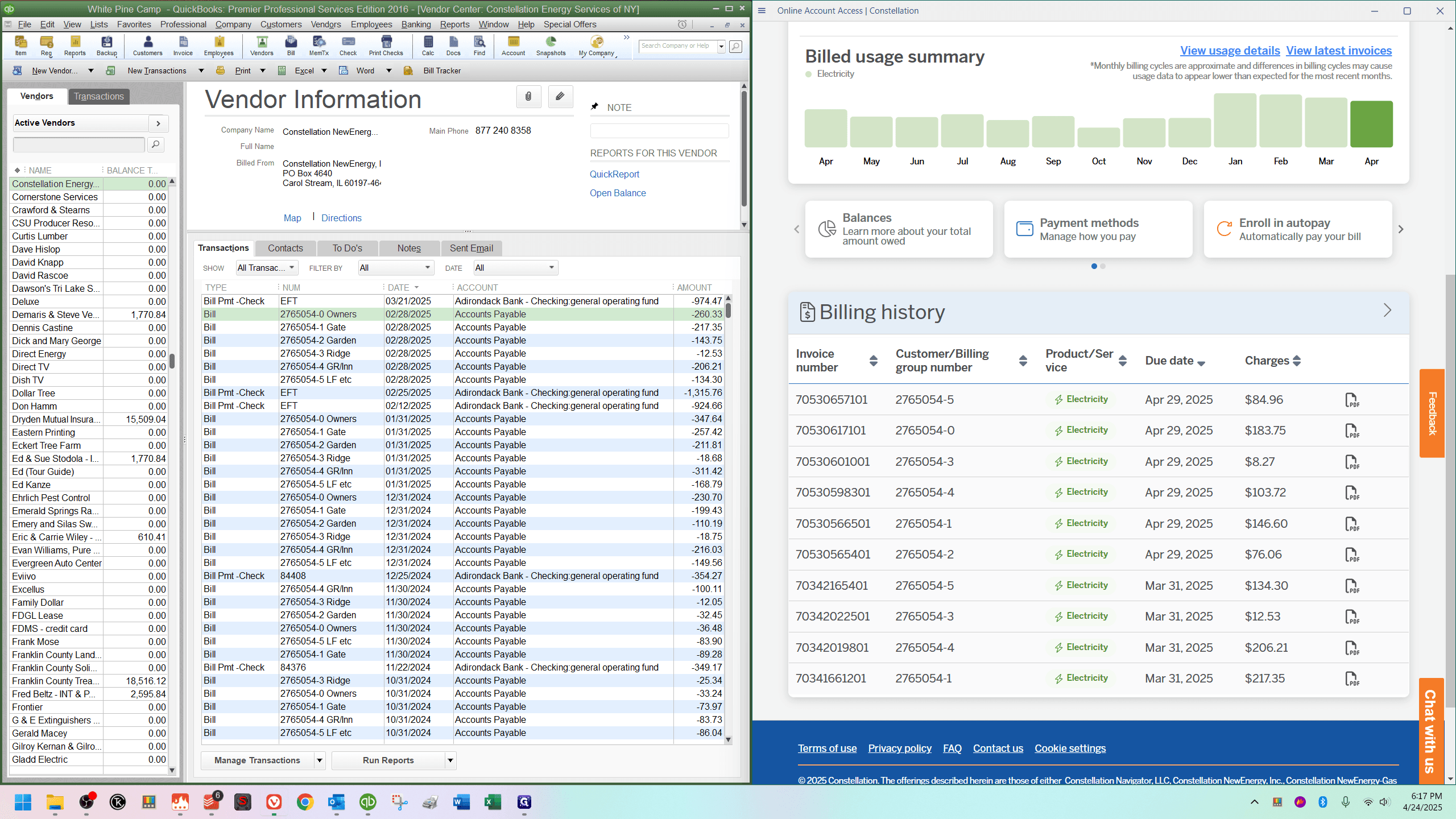Click the dark green Apr usage bar

[x=1371, y=124]
